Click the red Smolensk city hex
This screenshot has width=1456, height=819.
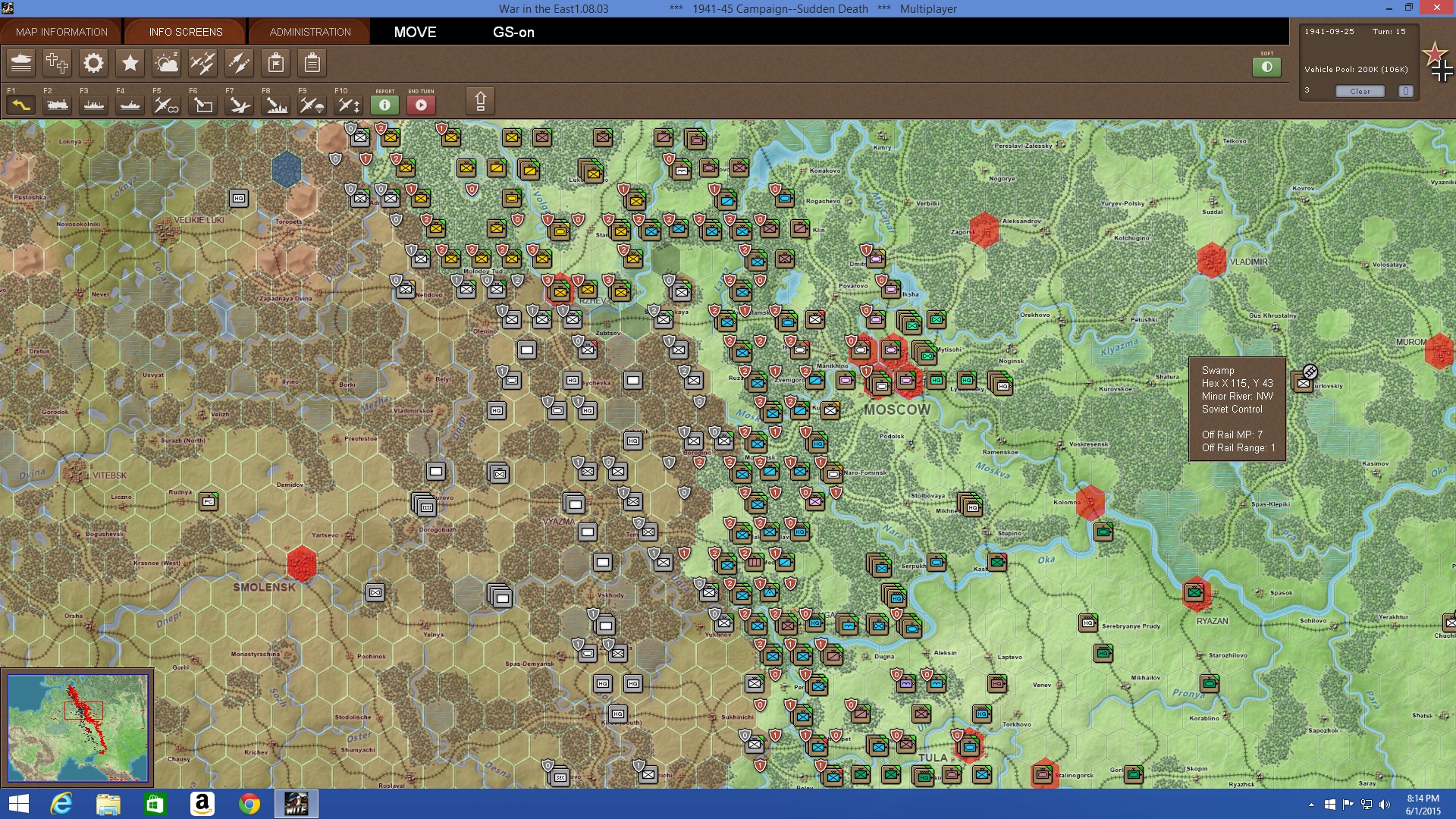[302, 563]
